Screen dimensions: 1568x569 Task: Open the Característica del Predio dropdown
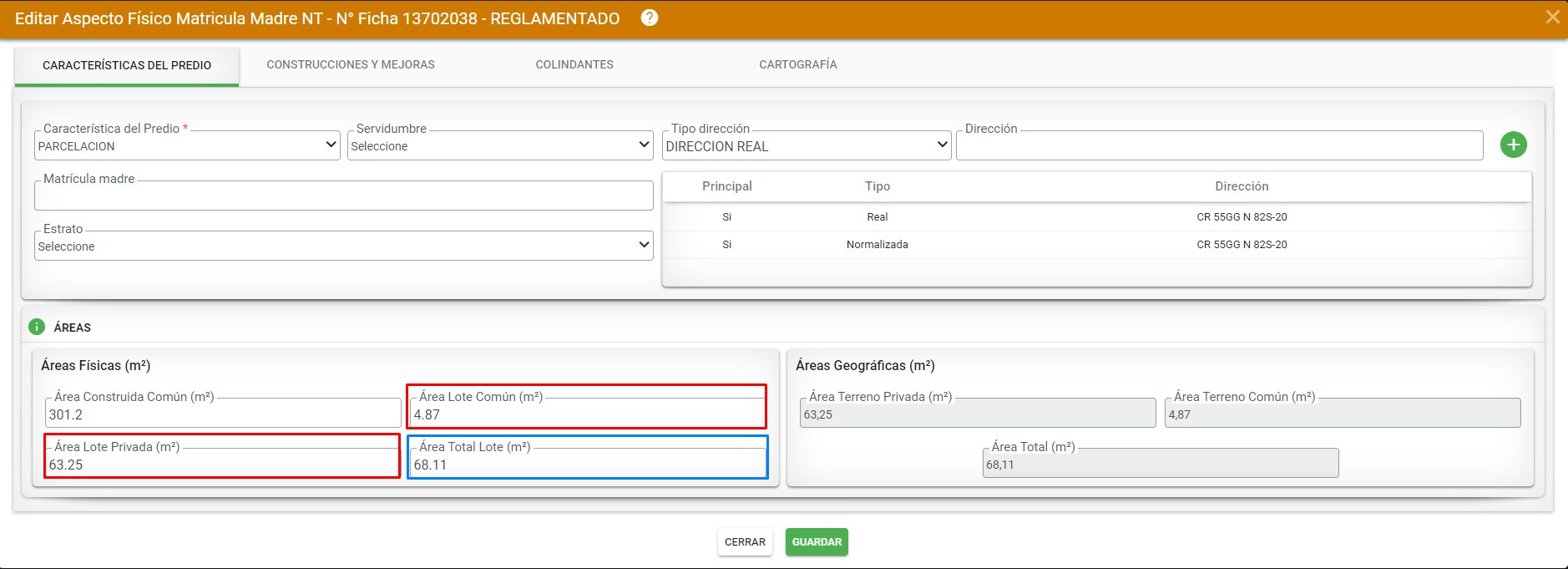click(x=187, y=145)
